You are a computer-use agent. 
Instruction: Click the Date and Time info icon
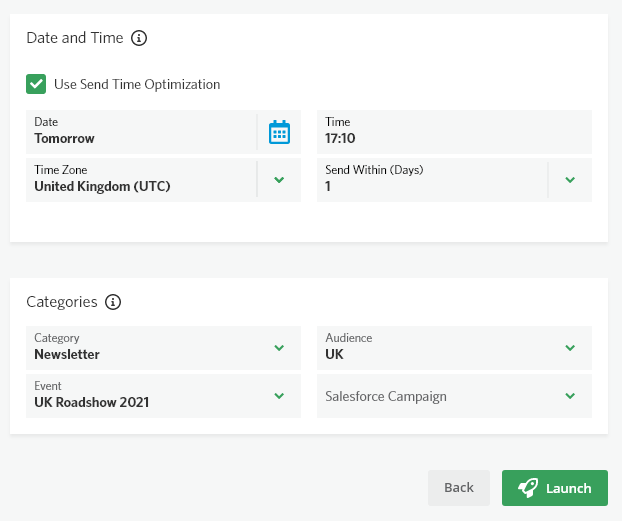[139, 38]
